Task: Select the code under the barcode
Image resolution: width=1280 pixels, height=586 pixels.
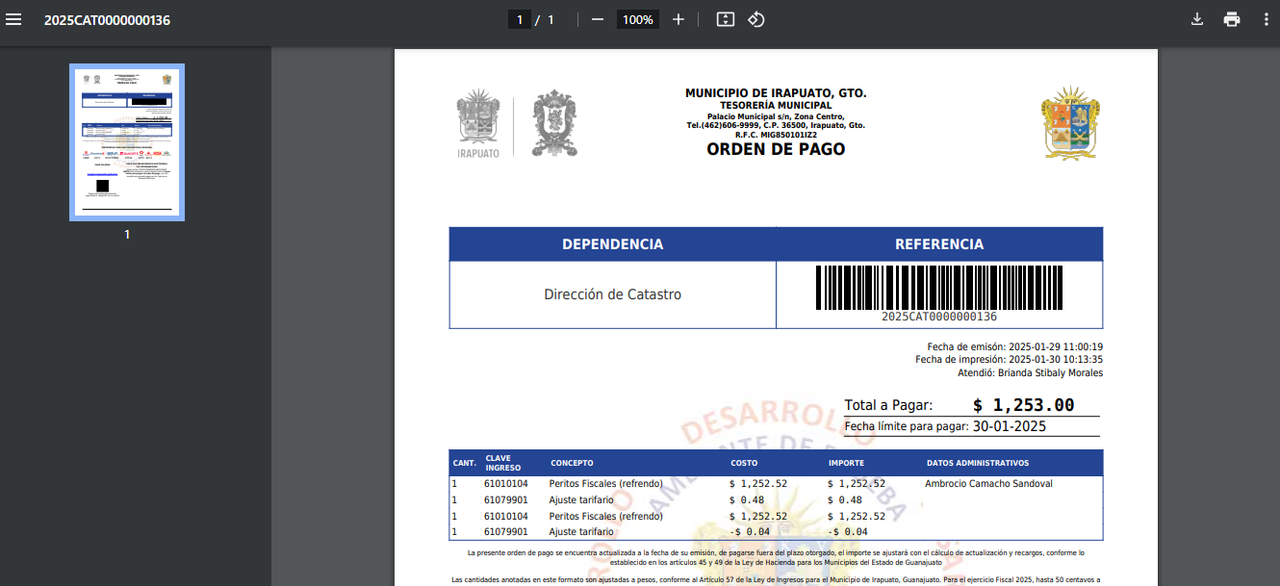Action: (939, 317)
